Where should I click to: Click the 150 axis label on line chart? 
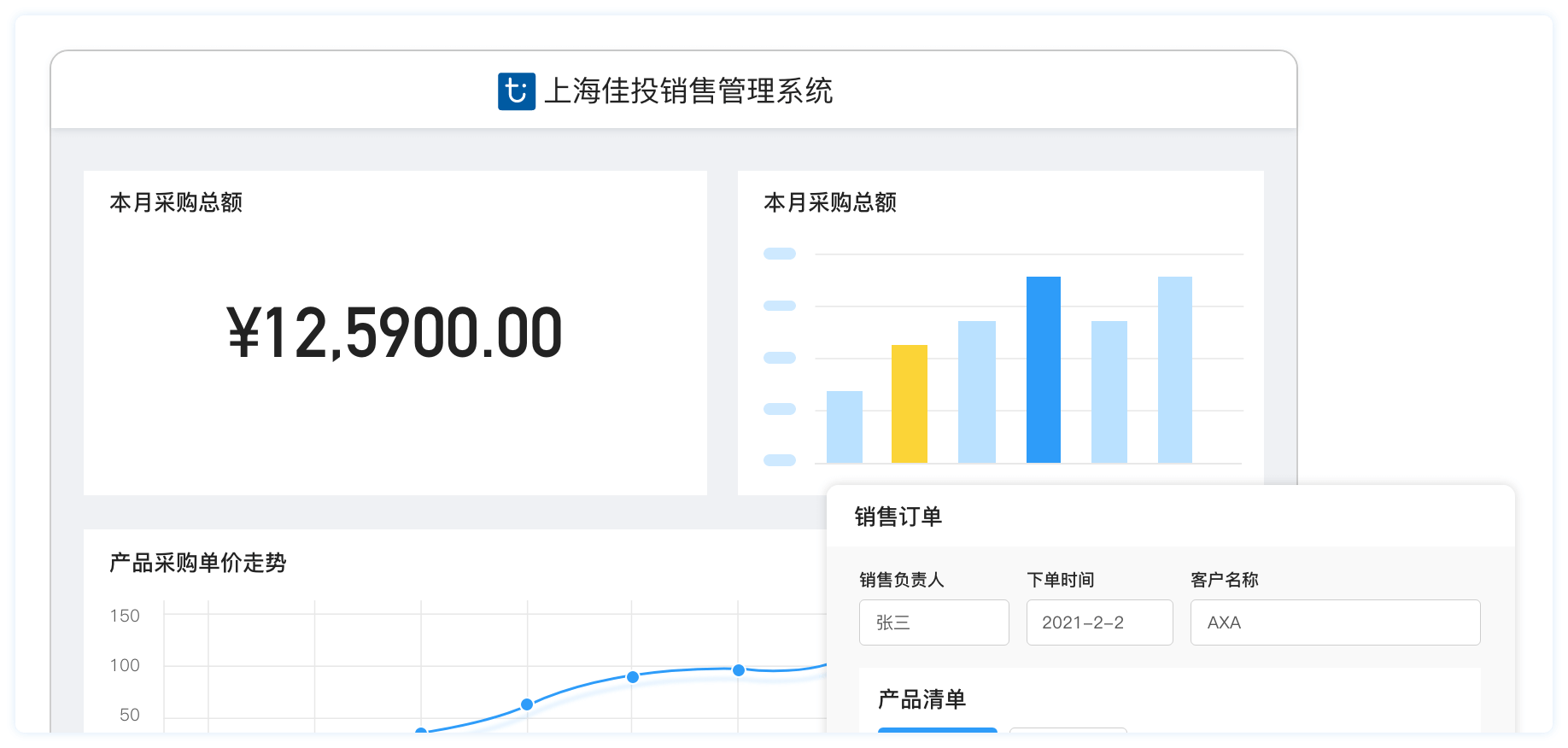pyautogui.click(x=125, y=616)
